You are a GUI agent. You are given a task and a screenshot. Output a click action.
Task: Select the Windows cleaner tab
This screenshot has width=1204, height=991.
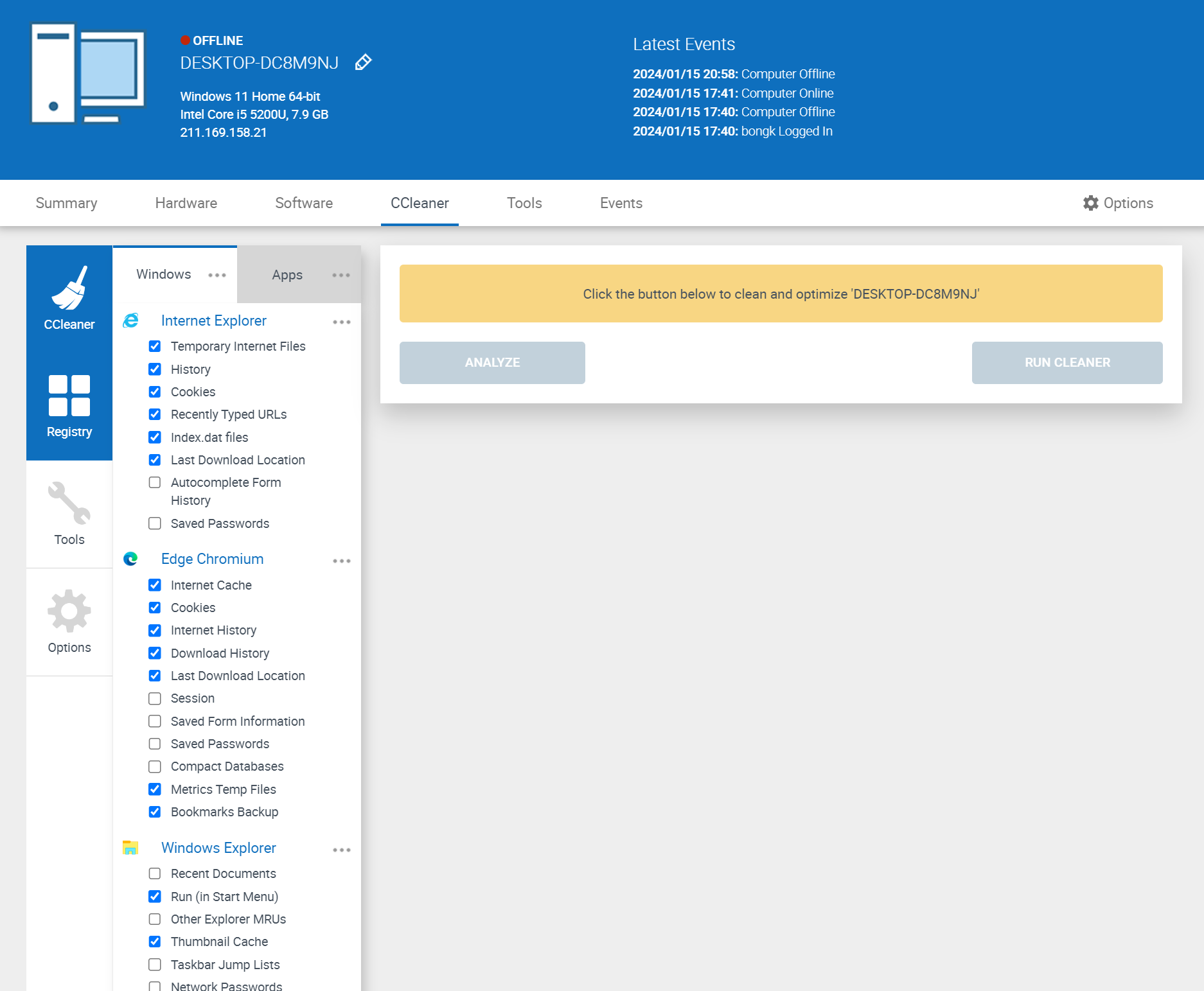click(164, 274)
